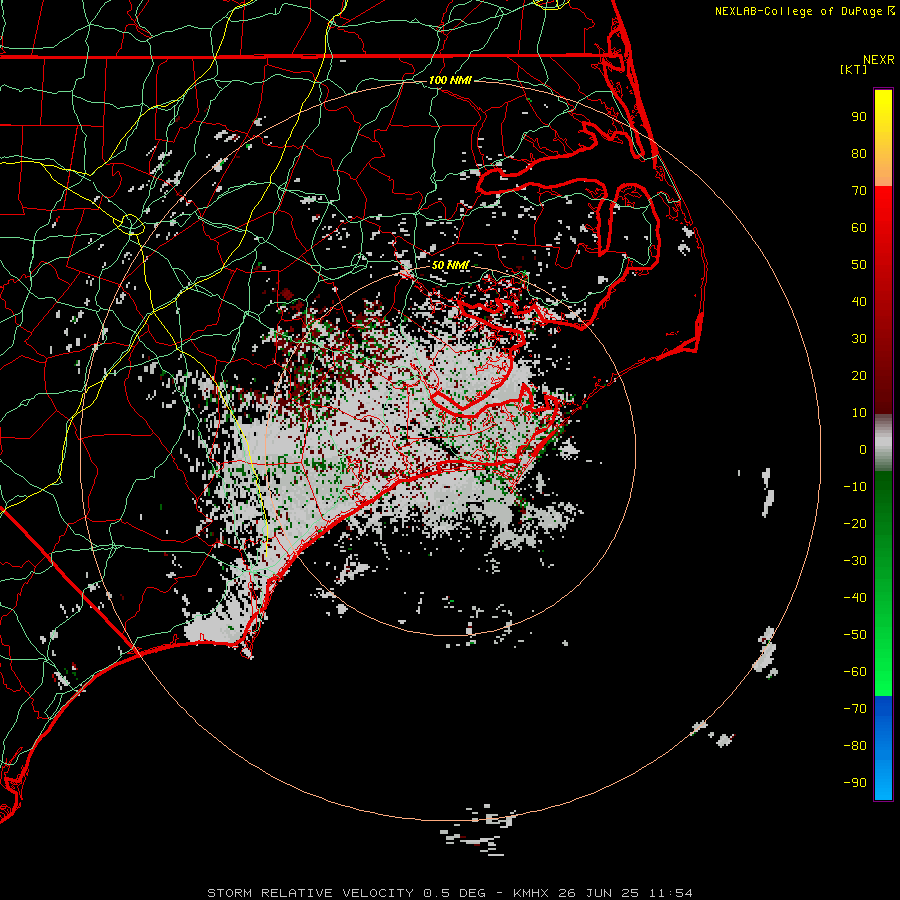This screenshot has height=900, width=900.
Task: Select the -60 scale value
Action: (x=855, y=672)
